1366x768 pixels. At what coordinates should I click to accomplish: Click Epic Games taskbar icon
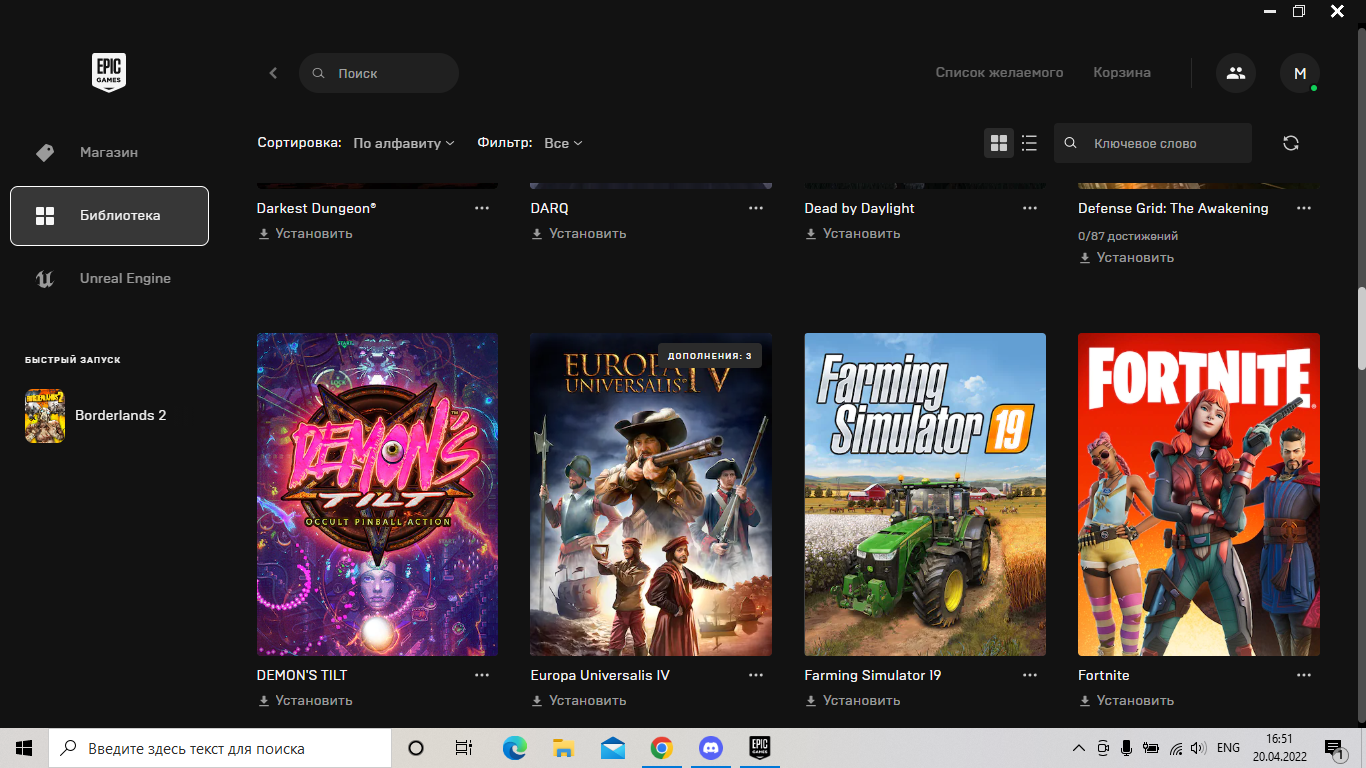pyautogui.click(x=760, y=748)
